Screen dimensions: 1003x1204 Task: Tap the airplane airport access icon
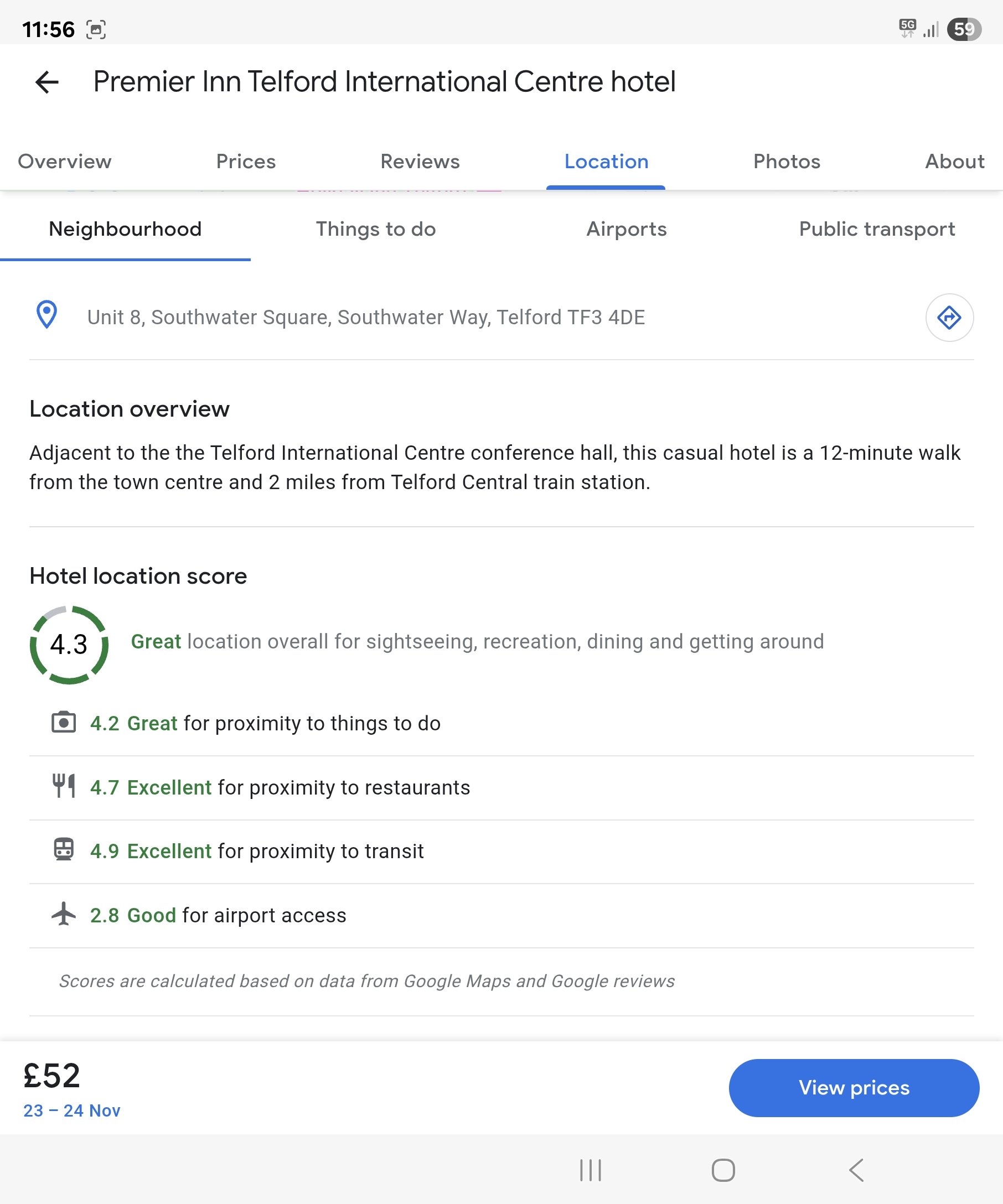64,914
